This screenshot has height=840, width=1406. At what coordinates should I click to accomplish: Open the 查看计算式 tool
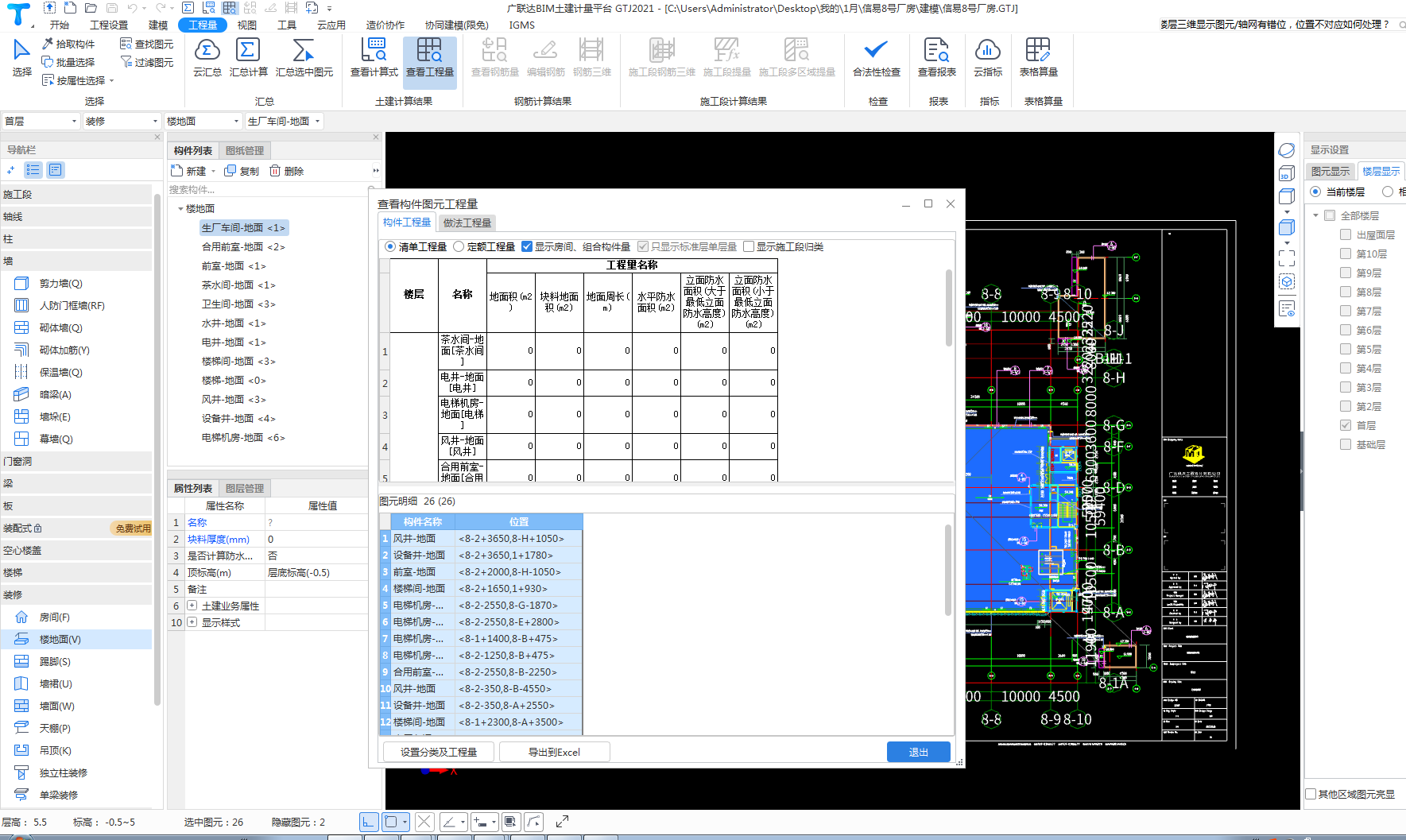tap(374, 57)
